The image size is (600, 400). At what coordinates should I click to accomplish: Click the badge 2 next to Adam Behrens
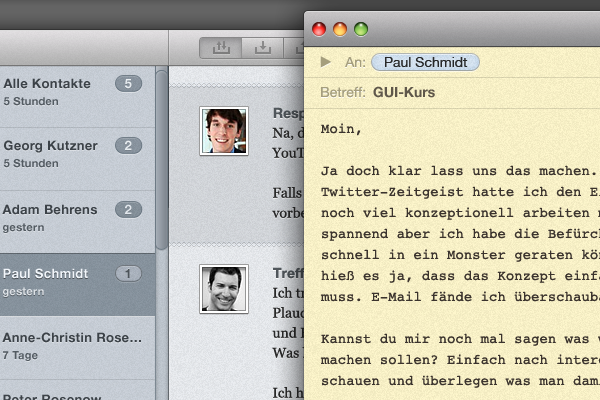[128, 209]
